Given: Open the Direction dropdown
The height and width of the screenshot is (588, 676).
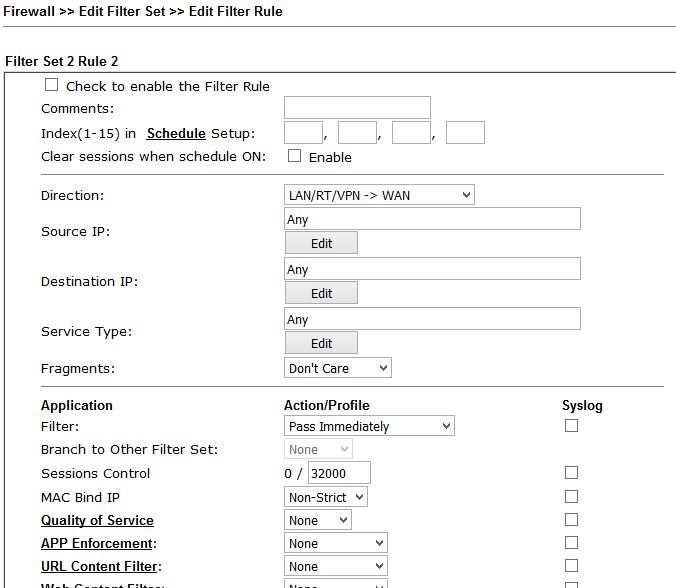Looking at the screenshot, I should click(x=379, y=196).
